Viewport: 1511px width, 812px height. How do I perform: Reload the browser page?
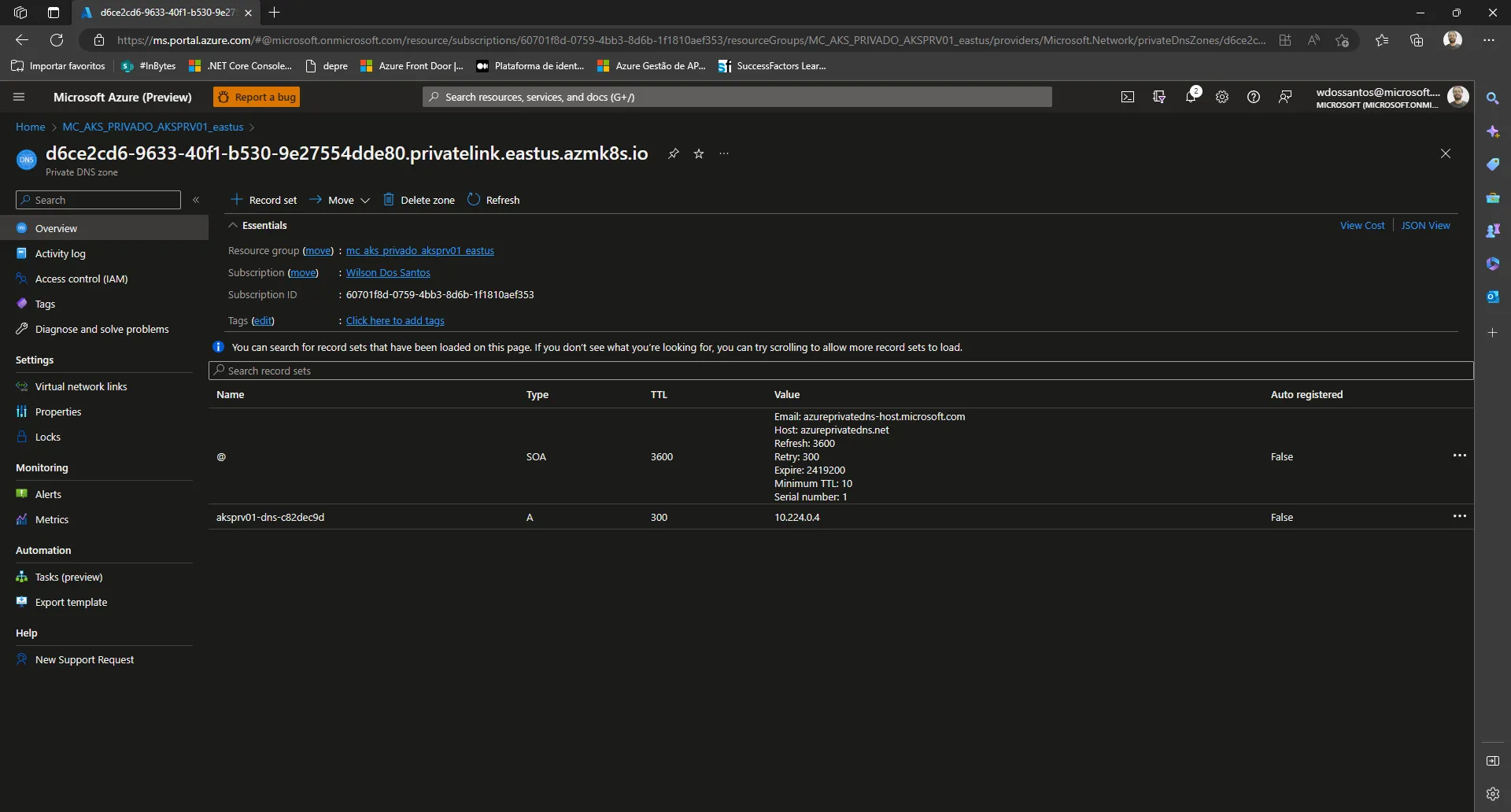click(x=57, y=40)
